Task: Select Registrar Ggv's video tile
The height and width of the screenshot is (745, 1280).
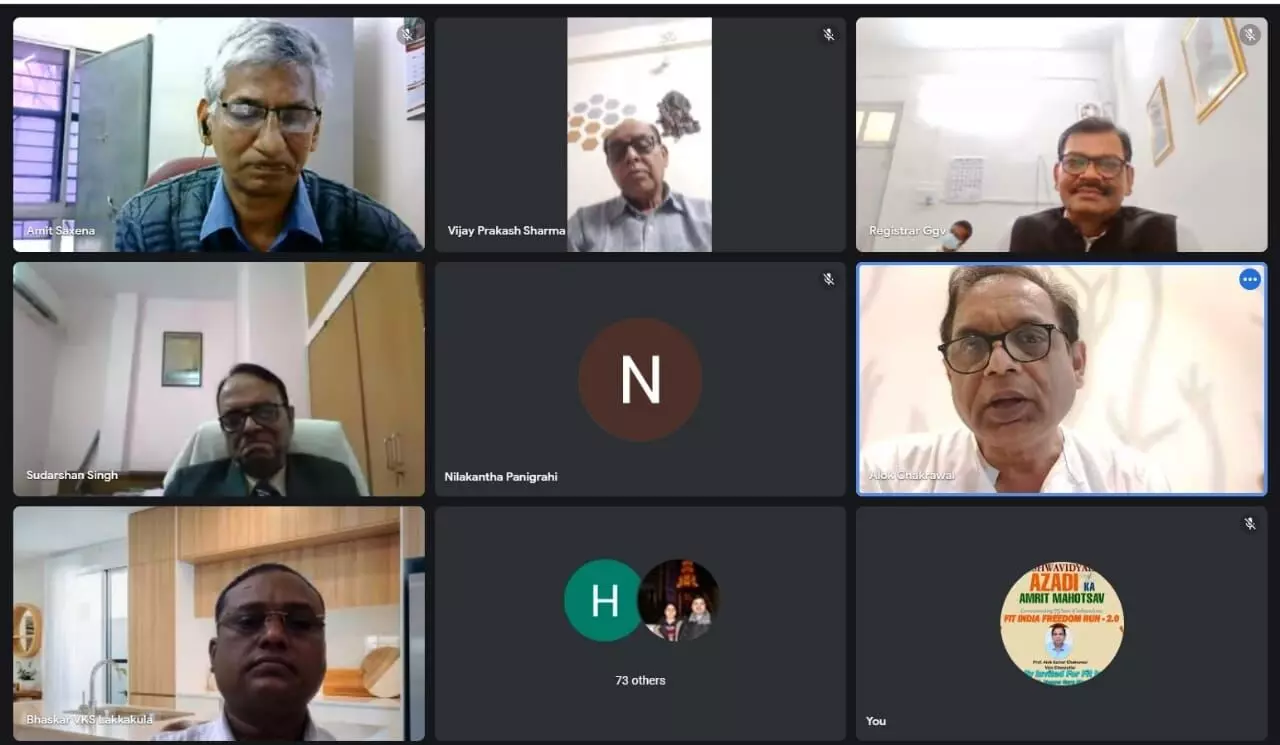Action: coord(1062,134)
